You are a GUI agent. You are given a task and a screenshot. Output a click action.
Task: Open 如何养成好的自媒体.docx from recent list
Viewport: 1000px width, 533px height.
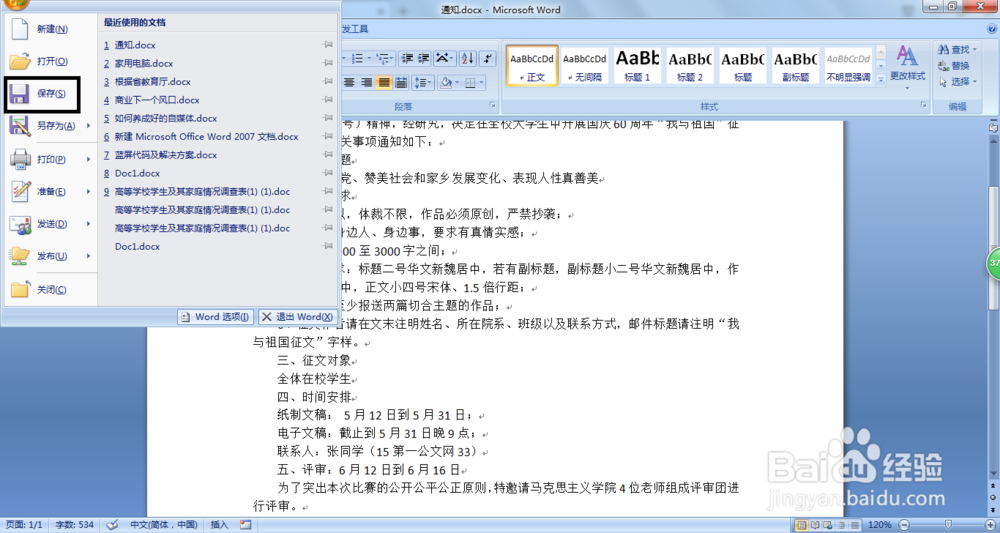(x=166, y=118)
